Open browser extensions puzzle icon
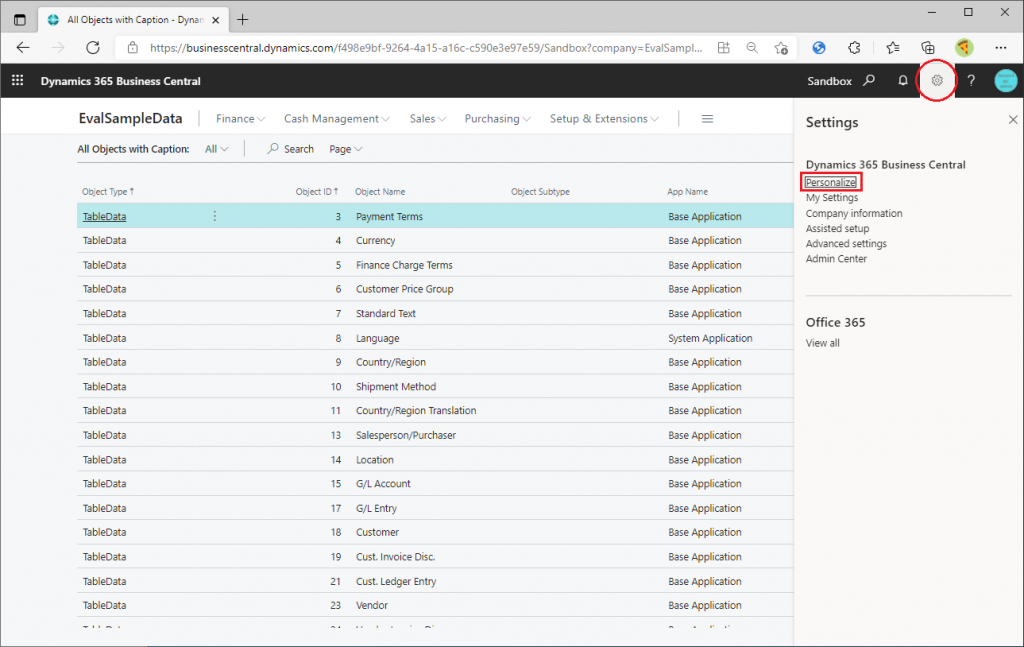 coord(854,48)
